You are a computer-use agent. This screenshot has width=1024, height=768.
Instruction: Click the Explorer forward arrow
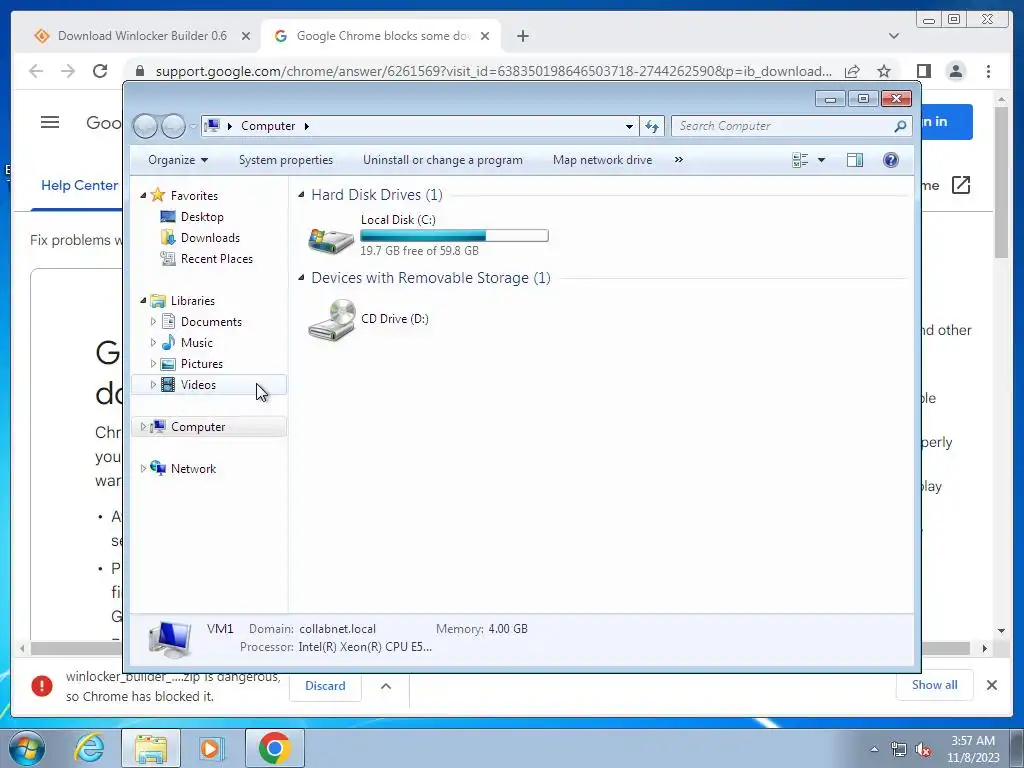(x=173, y=126)
